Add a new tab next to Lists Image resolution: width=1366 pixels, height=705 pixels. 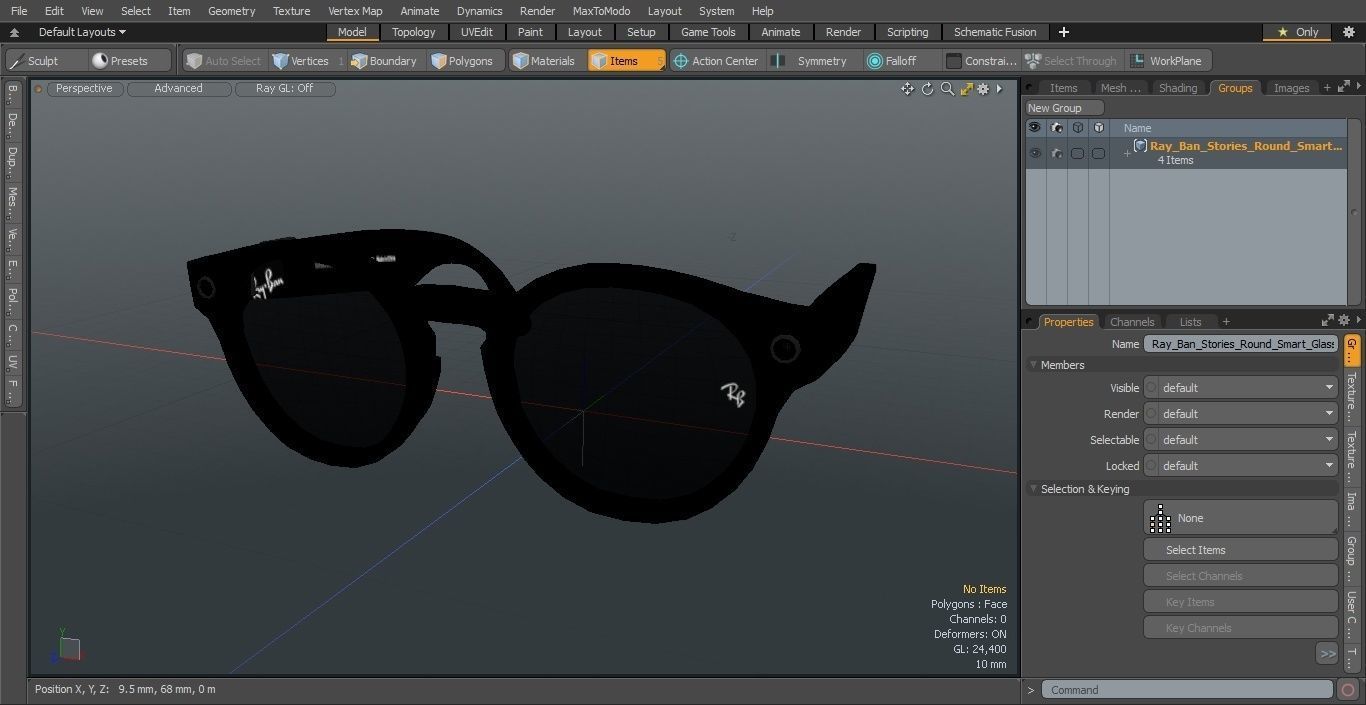(1226, 322)
